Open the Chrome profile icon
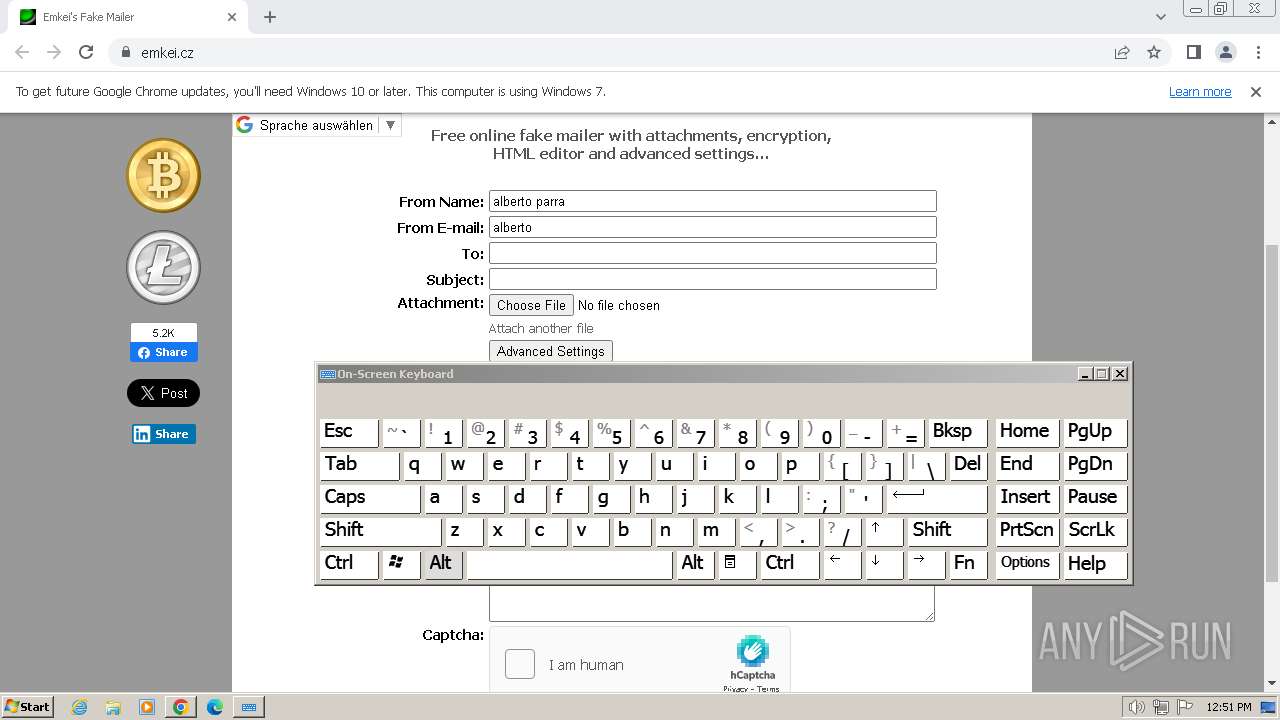 [1225, 52]
